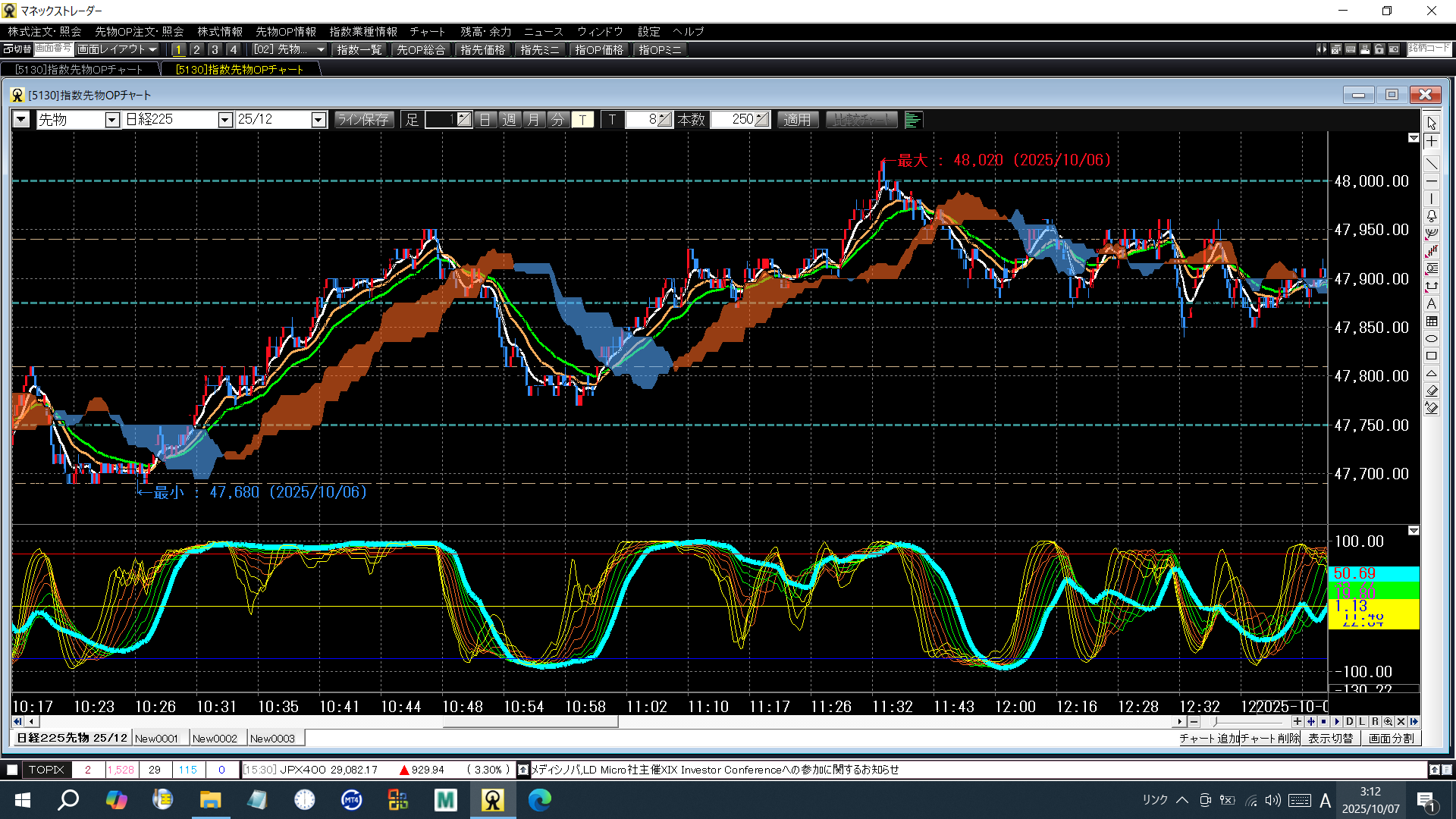
Task: Select the crosshair cursor tool
Action: (1431, 142)
